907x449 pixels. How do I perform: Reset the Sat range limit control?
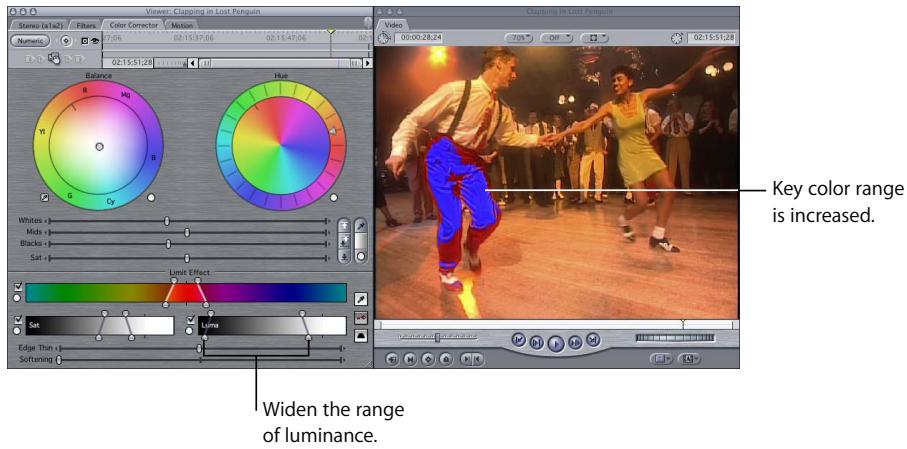point(17,330)
